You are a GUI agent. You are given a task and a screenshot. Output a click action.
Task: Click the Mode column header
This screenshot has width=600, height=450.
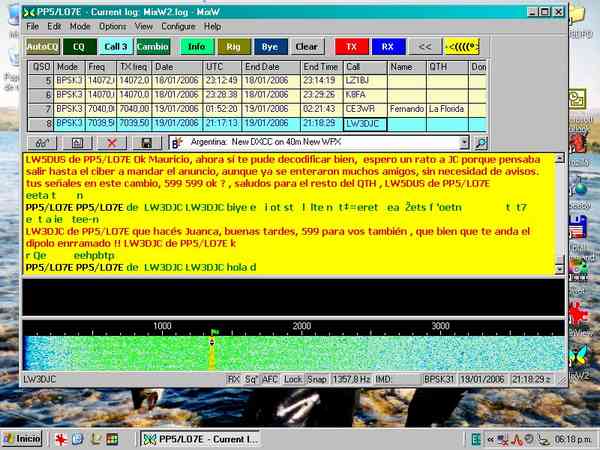pos(69,67)
